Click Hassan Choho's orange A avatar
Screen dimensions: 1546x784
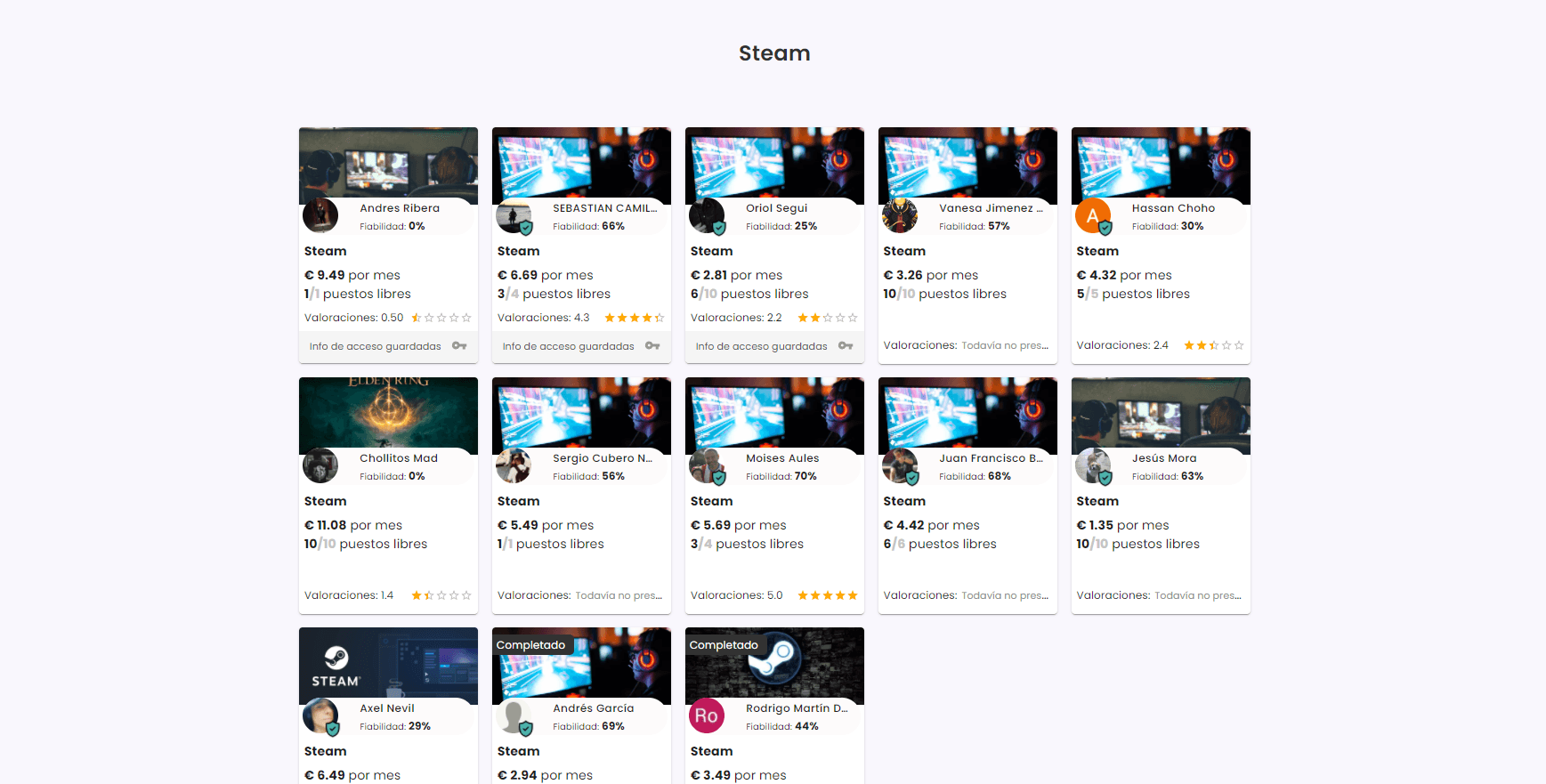[1093, 215]
